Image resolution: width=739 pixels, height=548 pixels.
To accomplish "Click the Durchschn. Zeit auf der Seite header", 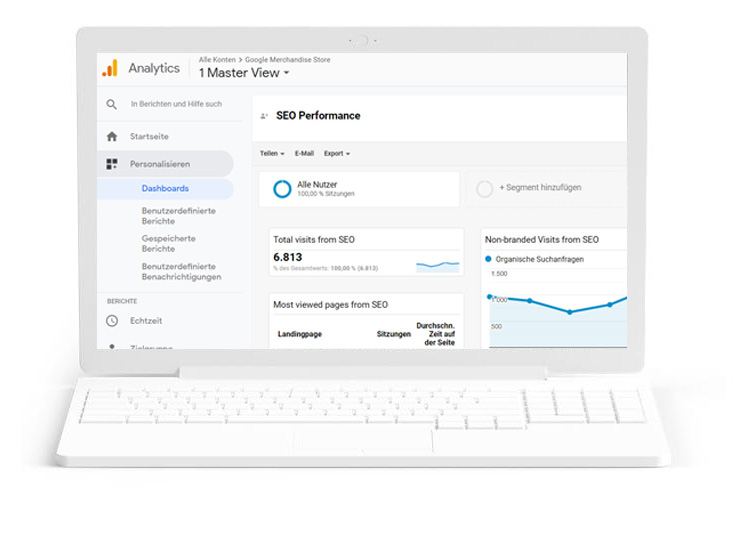I will pyautogui.click(x=435, y=334).
